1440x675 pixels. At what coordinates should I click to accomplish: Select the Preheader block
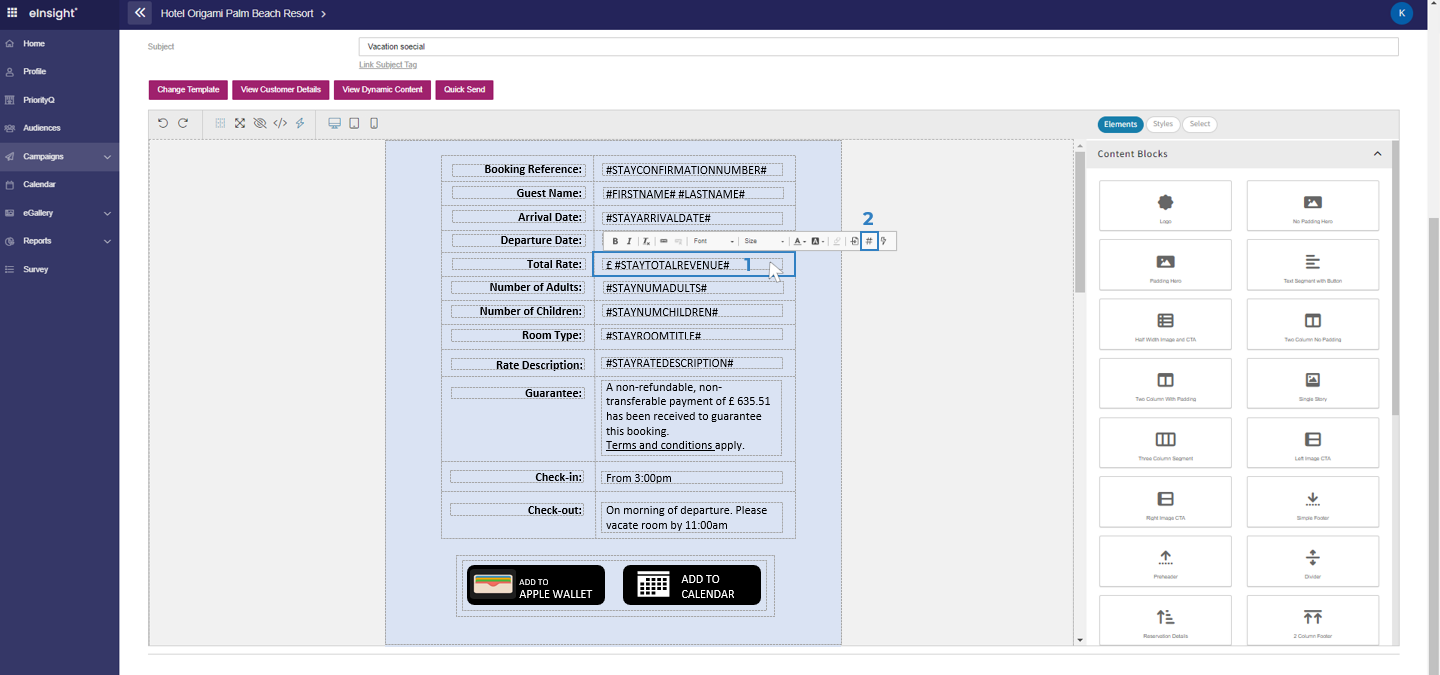pos(1165,561)
